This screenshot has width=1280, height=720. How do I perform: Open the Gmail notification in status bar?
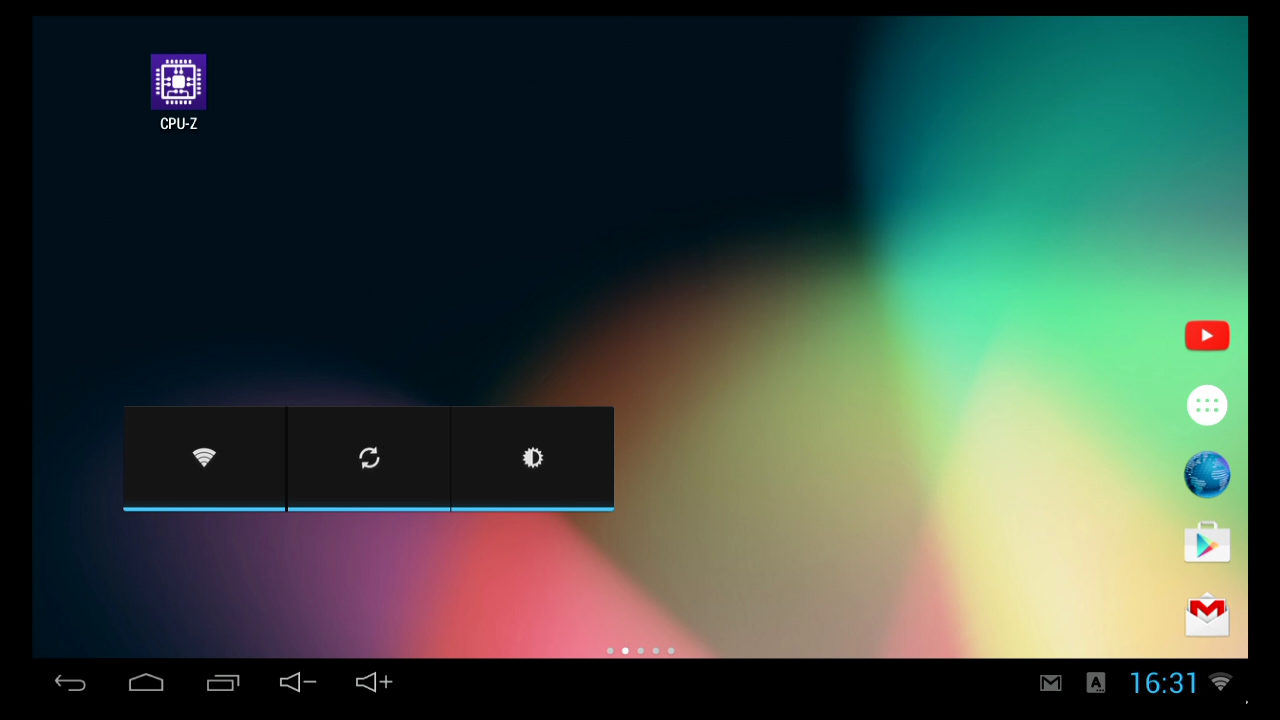pyautogui.click(x=1050, y=683)
